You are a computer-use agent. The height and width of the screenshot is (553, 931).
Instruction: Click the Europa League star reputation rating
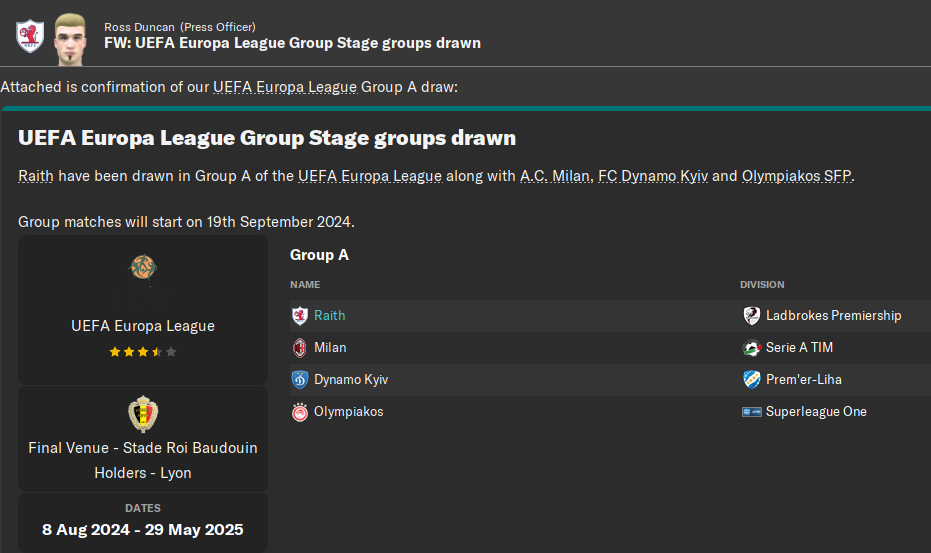point(143,352)
